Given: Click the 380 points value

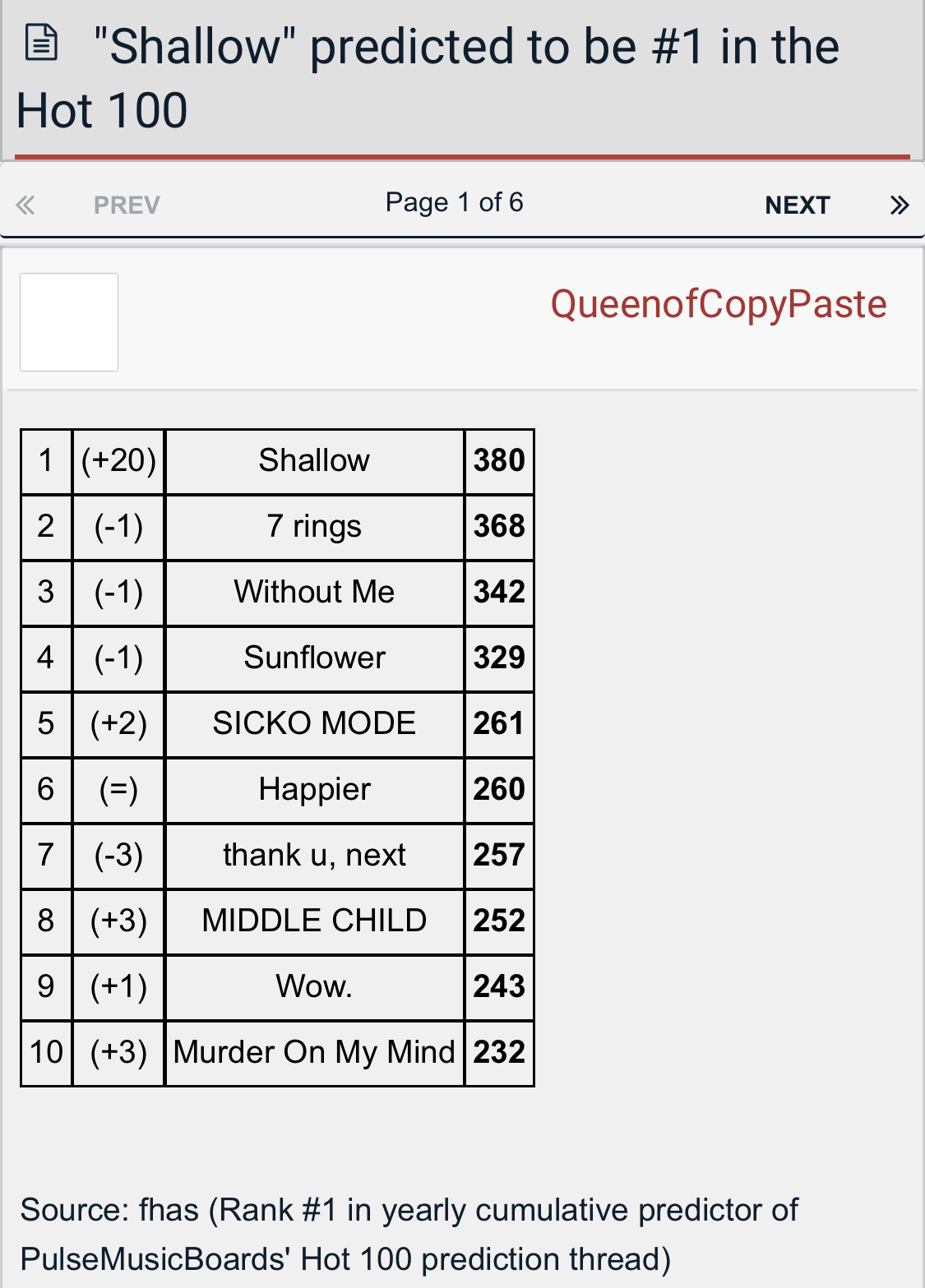Looking at the screenshot, I should tap(499, 461).
